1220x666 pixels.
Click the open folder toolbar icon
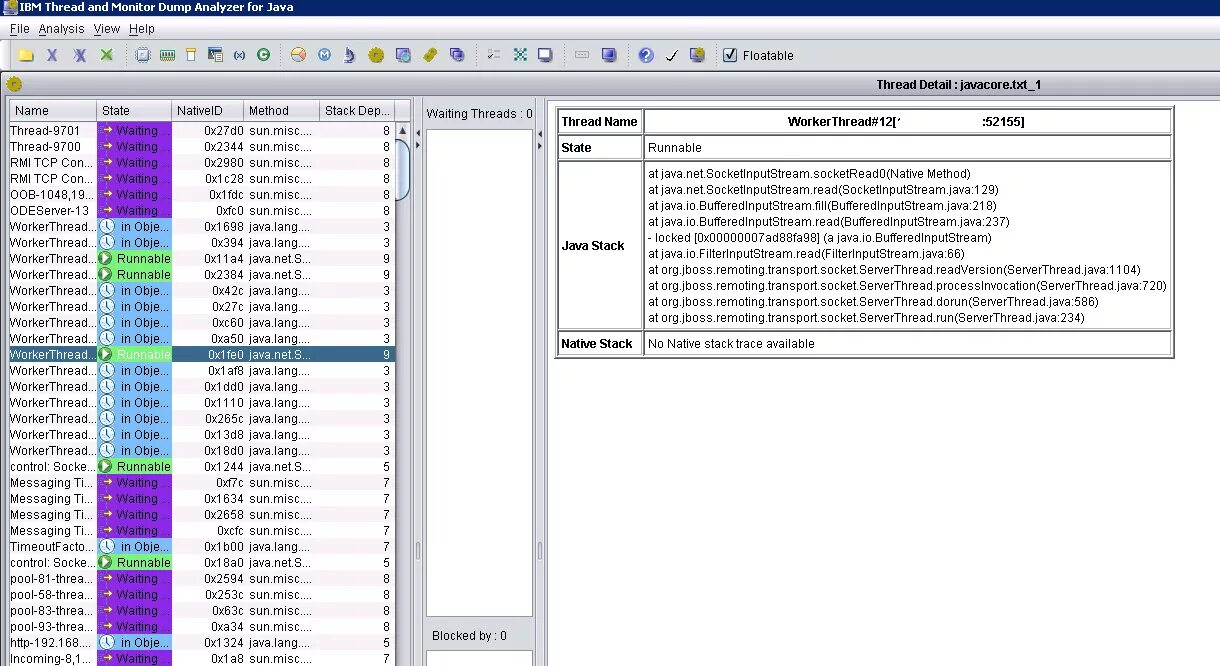point(26,55)
